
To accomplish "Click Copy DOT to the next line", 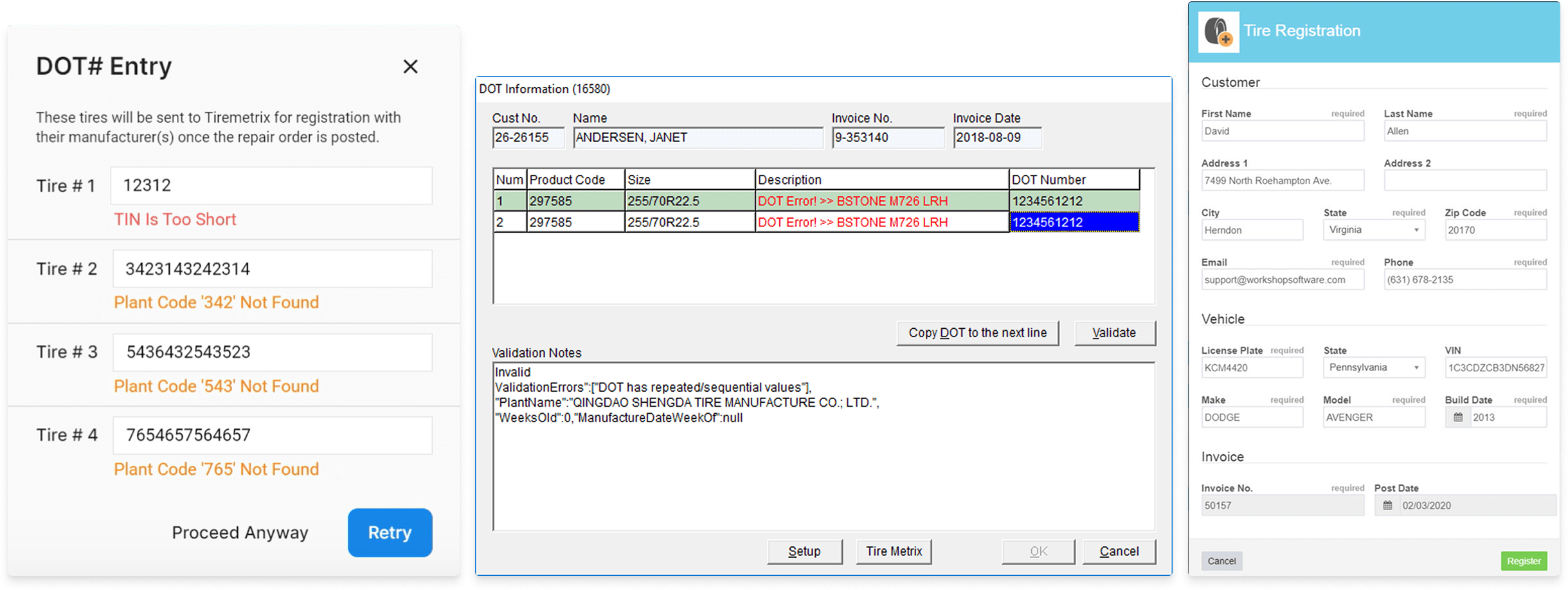I will [x=978, y=333].
